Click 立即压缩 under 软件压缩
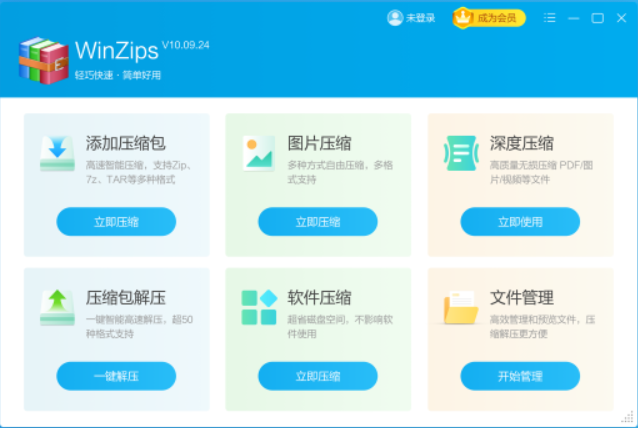638x428 pixels. 318,376
